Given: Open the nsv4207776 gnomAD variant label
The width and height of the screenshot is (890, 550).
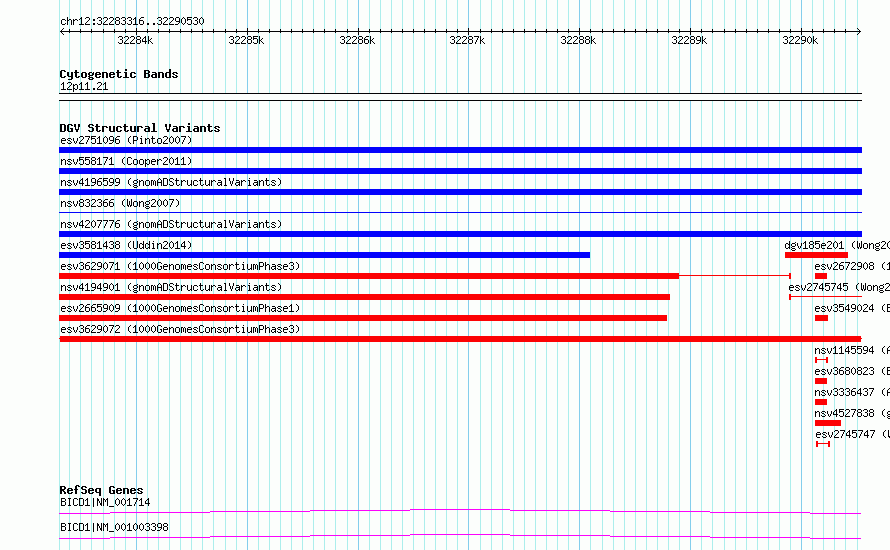Looking at the screenshot, I should pos(171,224).
